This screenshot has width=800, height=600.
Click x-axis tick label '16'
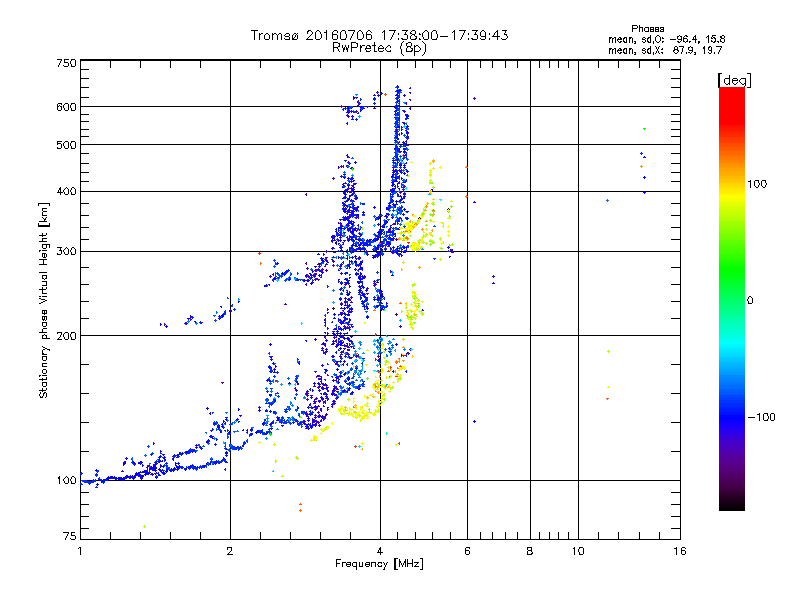680,551
